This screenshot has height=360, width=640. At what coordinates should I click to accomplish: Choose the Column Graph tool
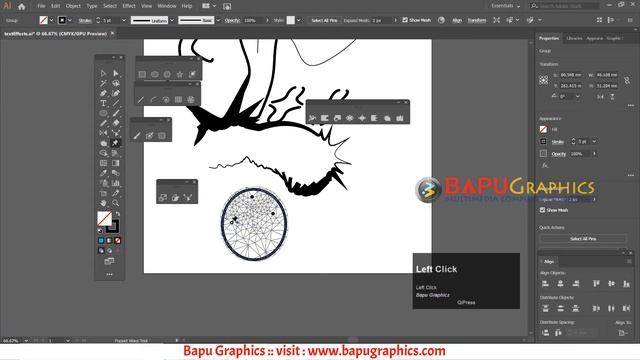point(116,183)
